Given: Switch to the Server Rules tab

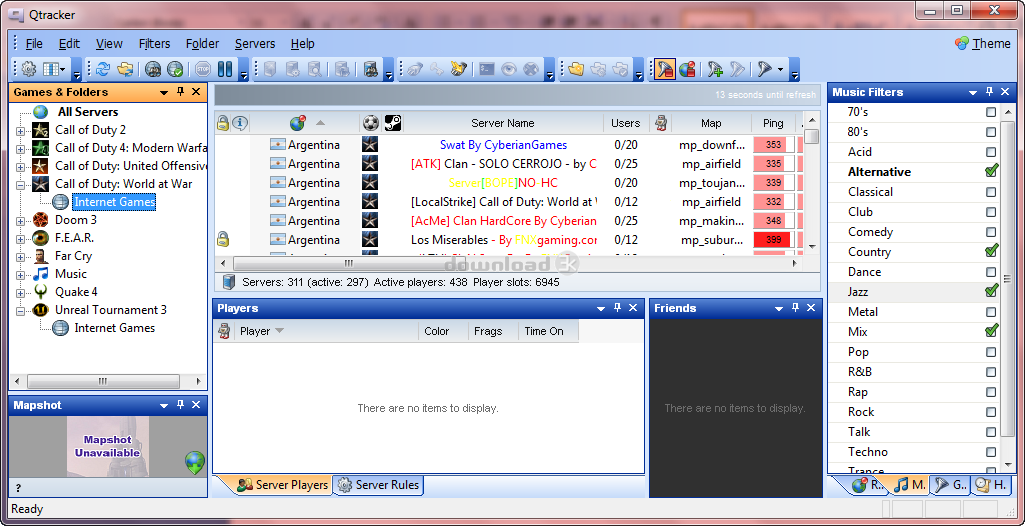Looking at the screenshot, I should (x=378, y=485).
